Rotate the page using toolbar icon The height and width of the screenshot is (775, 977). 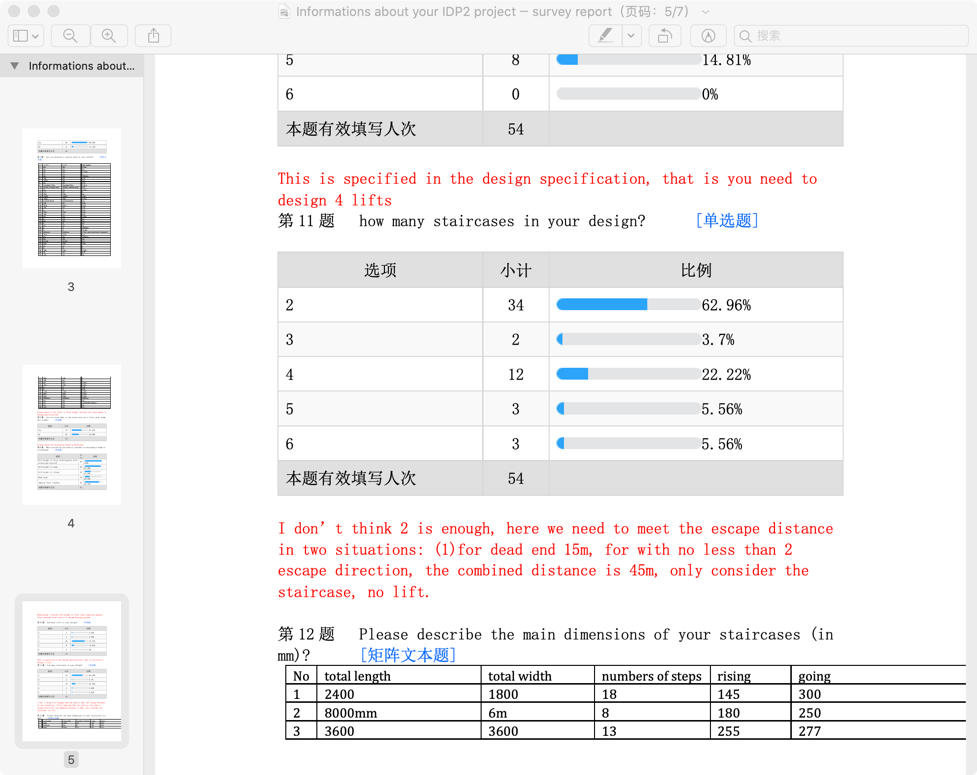[665, 36]
